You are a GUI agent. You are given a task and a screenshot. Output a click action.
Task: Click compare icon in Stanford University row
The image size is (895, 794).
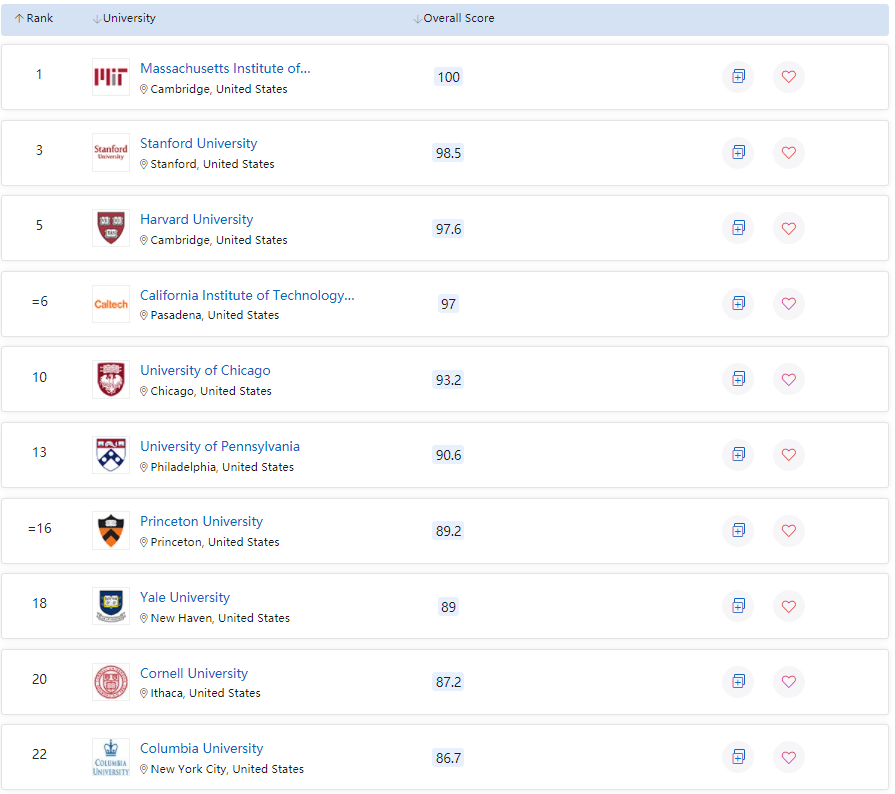click(738, 153)
